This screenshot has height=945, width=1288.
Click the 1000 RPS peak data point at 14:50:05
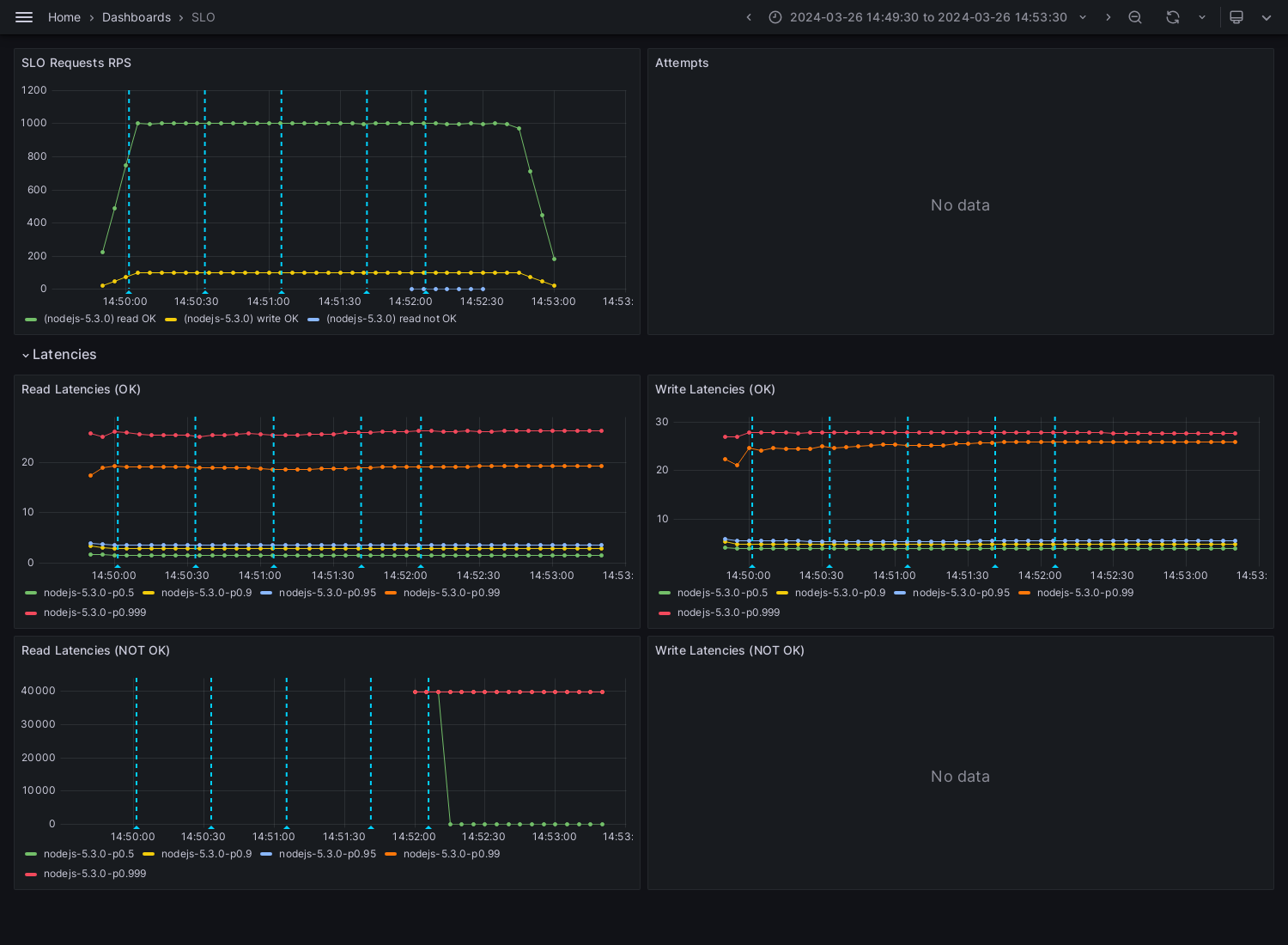137,123
